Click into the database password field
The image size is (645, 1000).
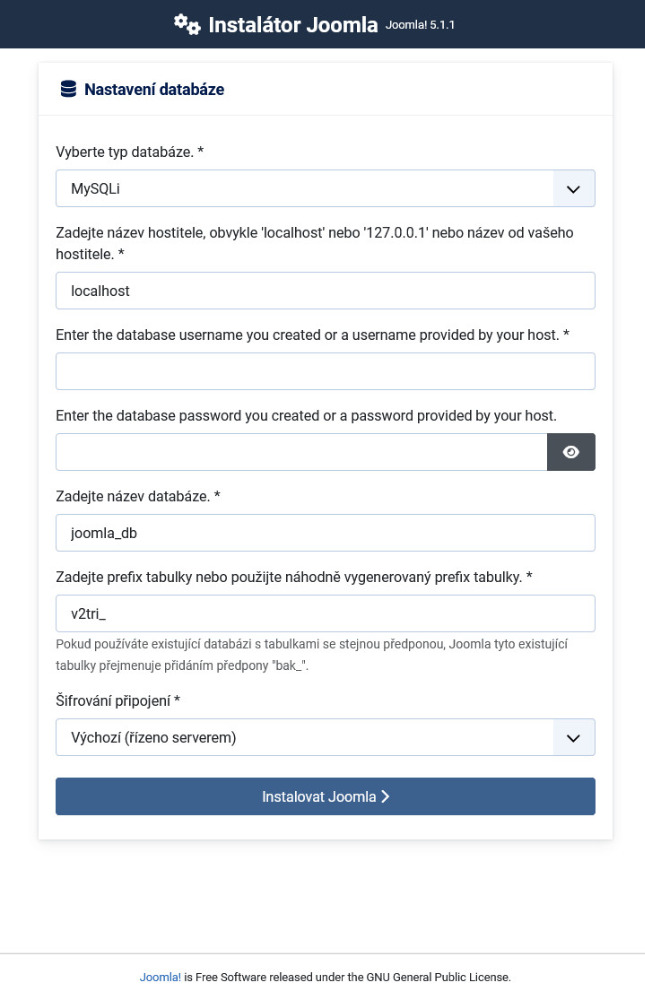click(301, 452)
